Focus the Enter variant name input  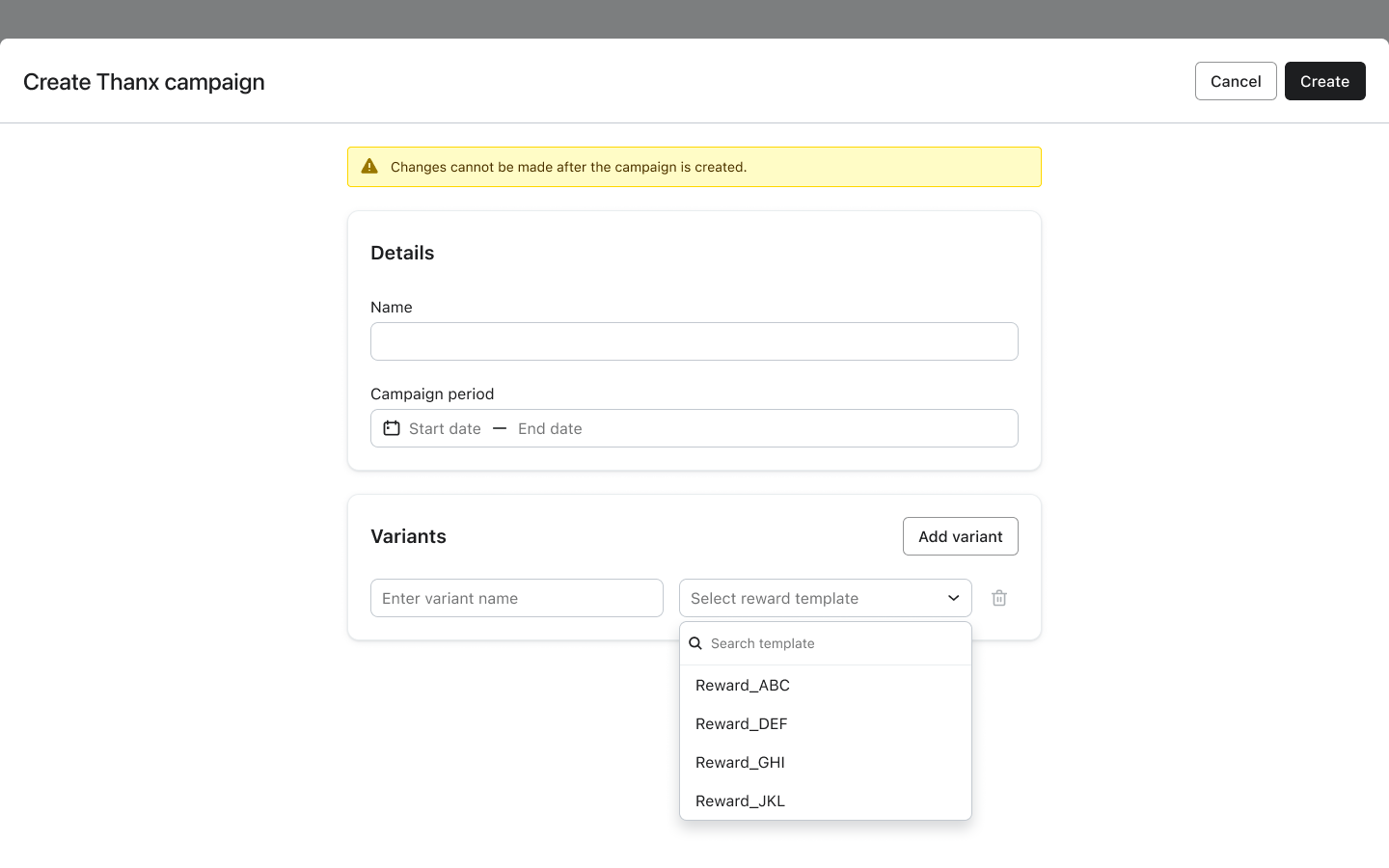[x=517, y=598]
